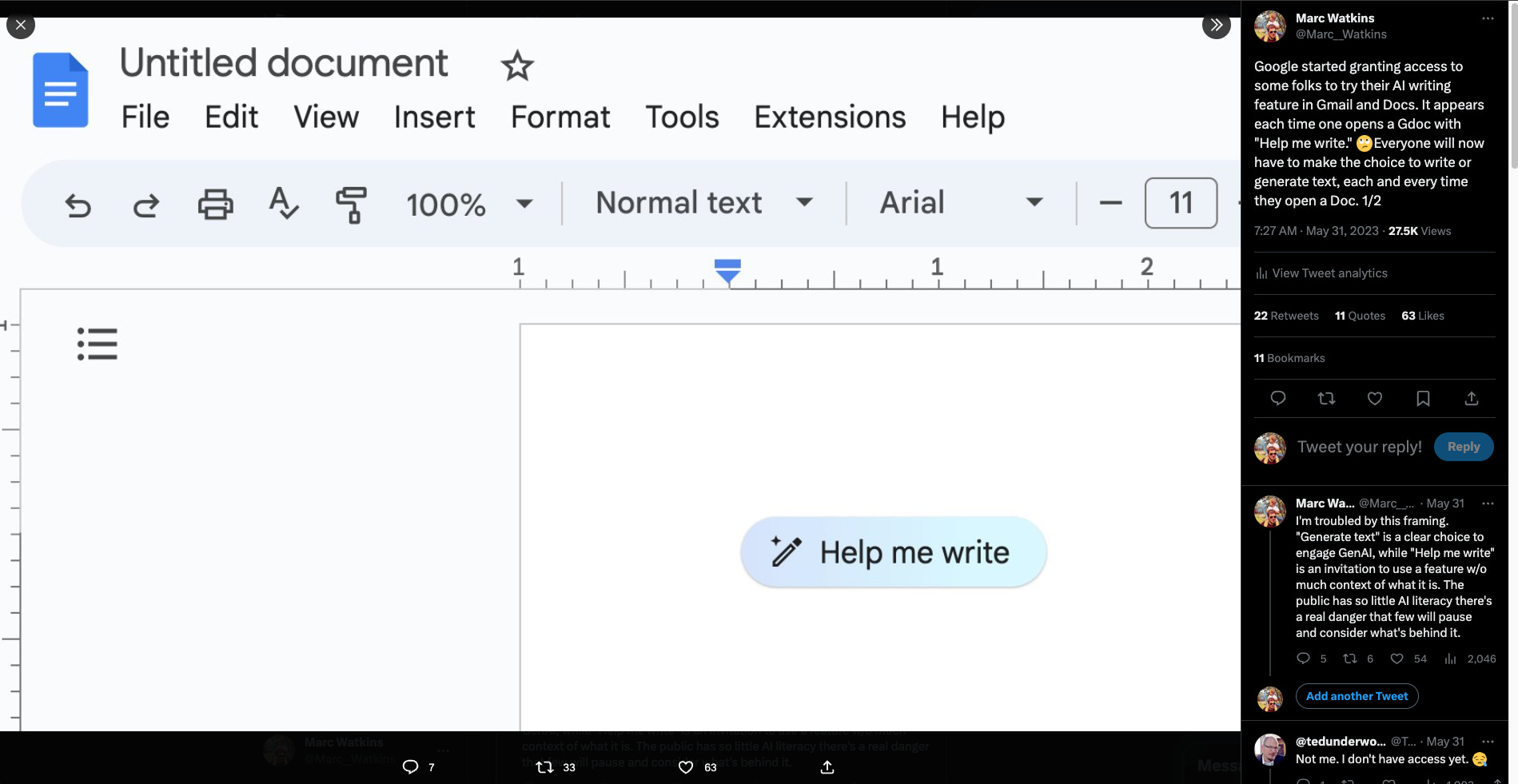
Task: Reply to tweet with 5 replies
Action: pos(1303,659)
